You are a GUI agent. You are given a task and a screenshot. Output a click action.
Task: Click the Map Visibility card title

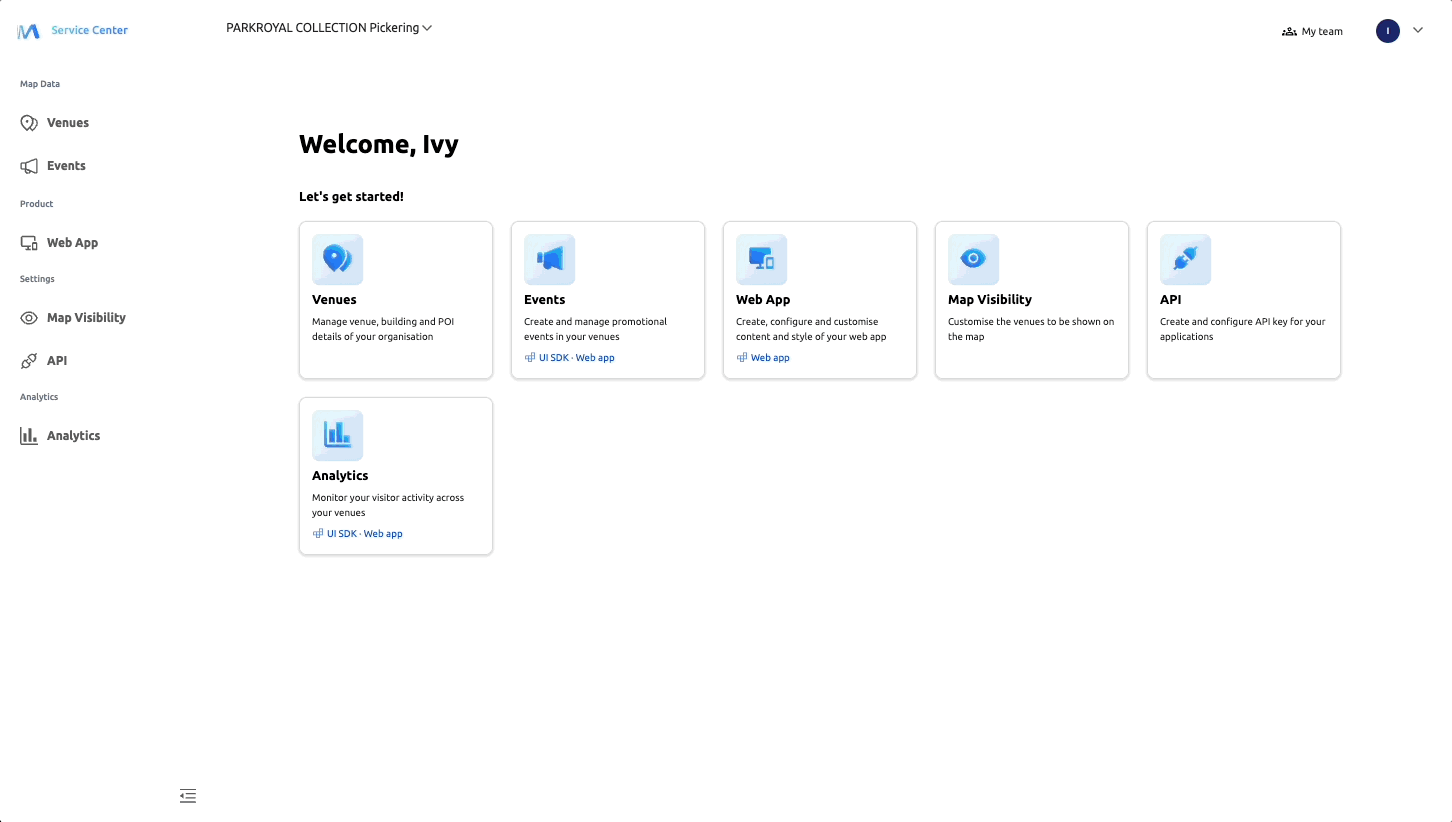point(990,300)
